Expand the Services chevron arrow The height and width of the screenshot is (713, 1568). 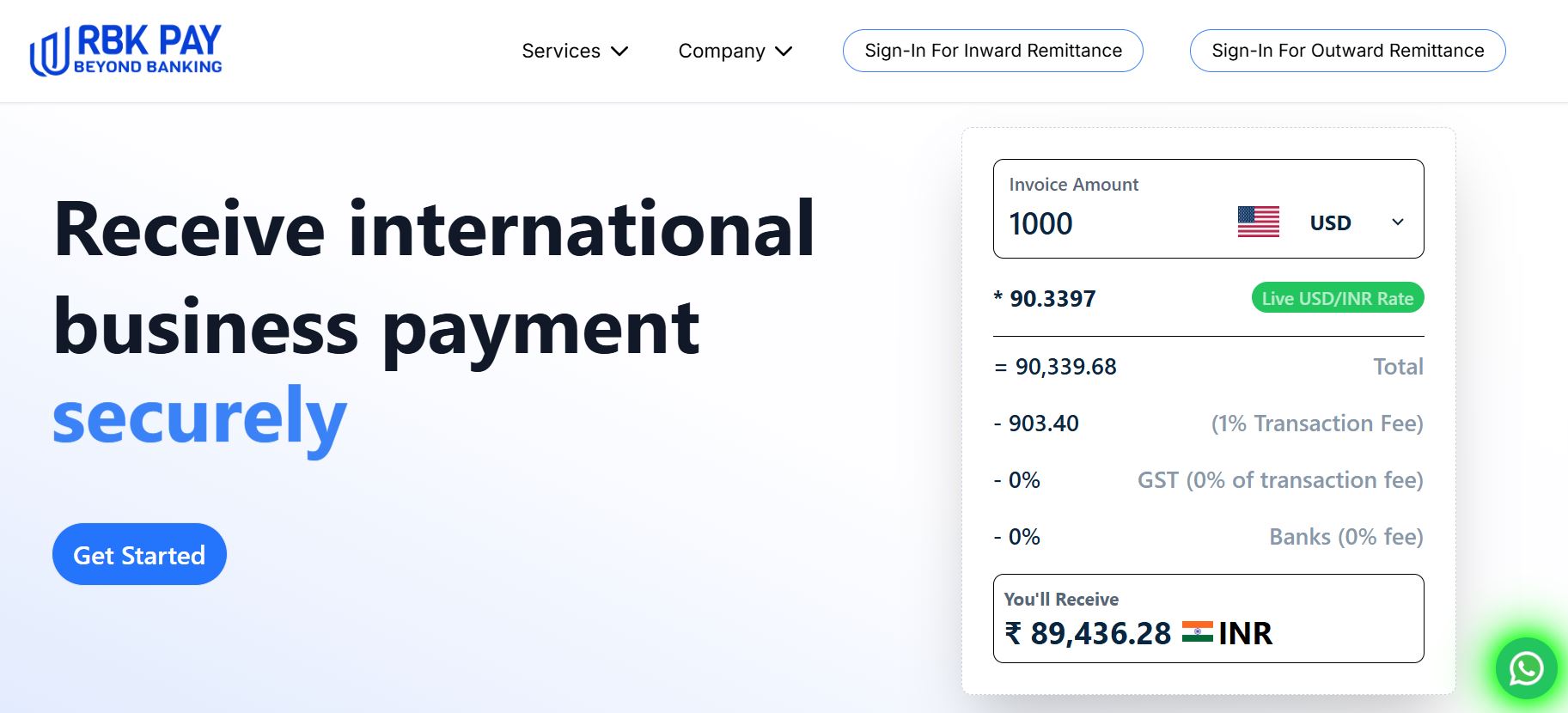pyautogui.click(x=619, y=52)
